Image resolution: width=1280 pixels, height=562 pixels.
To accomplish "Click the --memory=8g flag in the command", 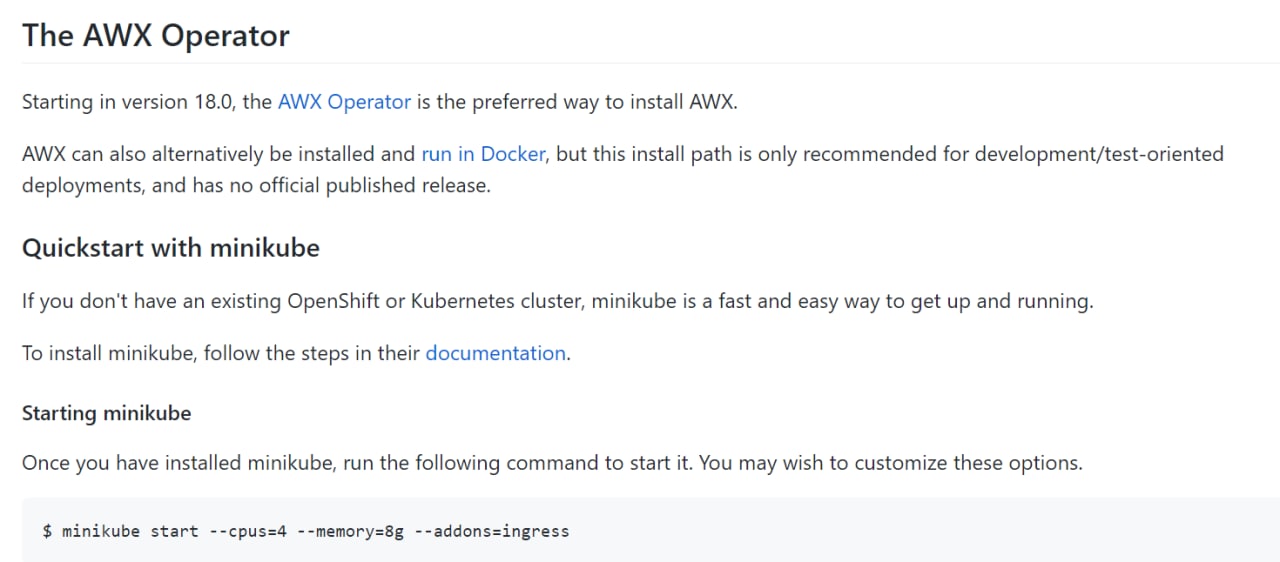I will click(351, 531).
